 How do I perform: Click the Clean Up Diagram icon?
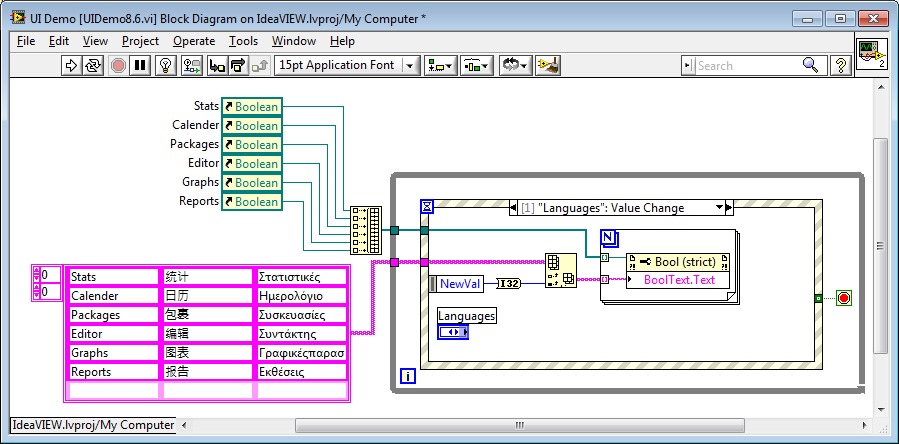(x=547, y=65)
